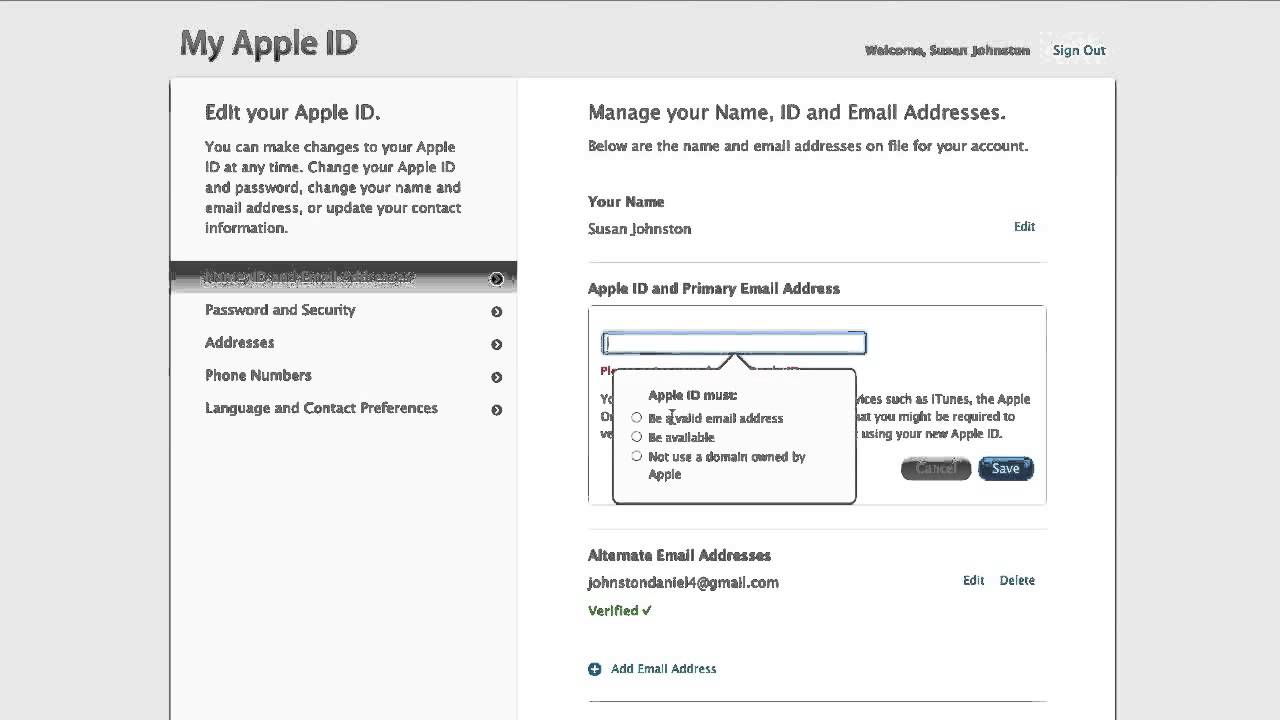Image resolution: width=1280 pixels, height=720 pixels.
Task: Save the new Apple ID
Action: click(1005, 468)
